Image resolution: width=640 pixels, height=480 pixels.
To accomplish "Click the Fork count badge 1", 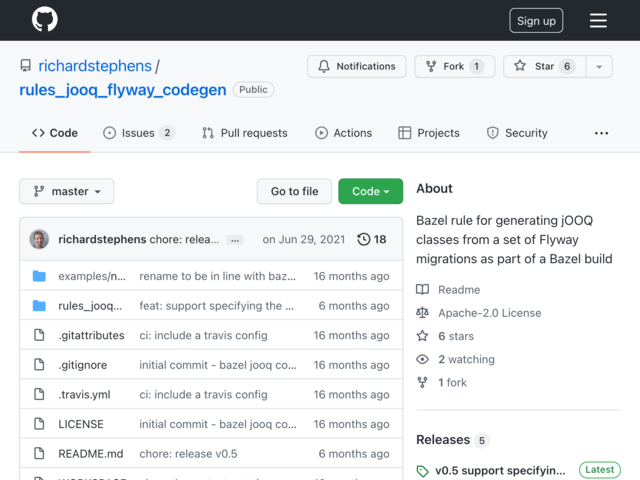I will point(476,66).
